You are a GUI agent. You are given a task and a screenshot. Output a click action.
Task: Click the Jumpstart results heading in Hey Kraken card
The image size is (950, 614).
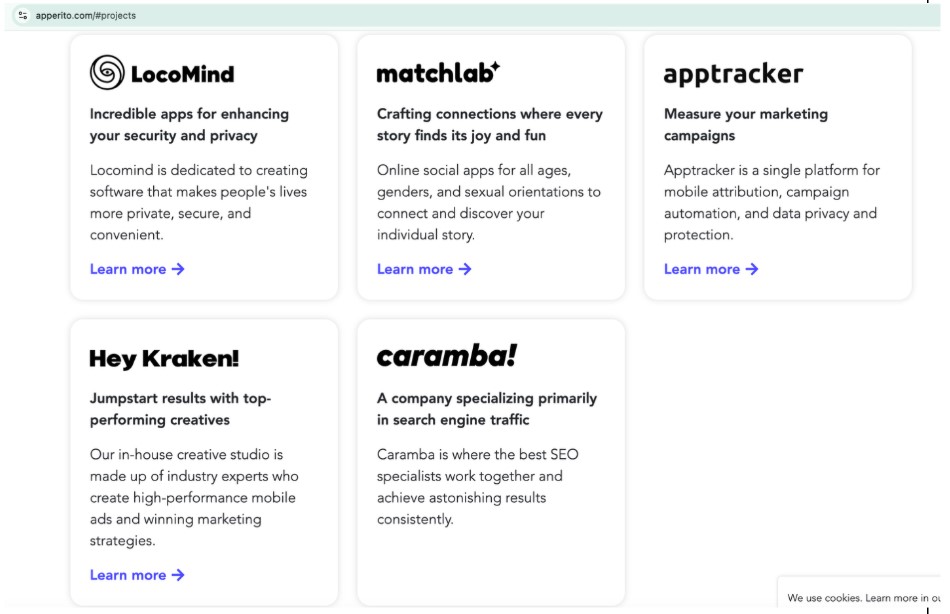pos(180,409)
